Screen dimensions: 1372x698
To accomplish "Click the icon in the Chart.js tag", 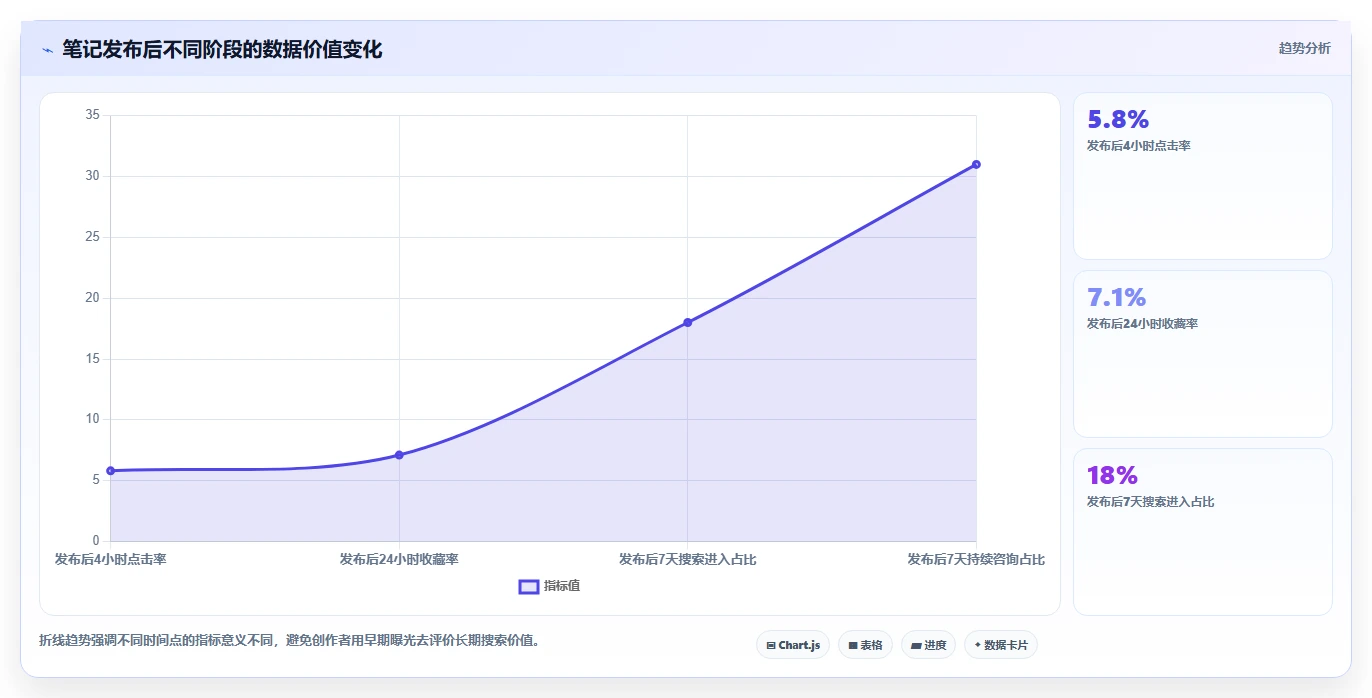I will (x=771, y=646).
